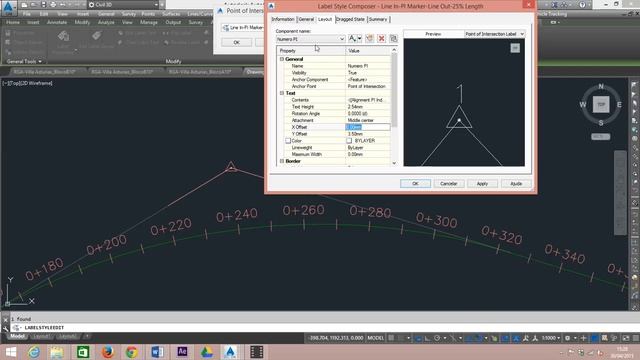Viewport: 640px width, 360px height.
Task: Toggle the MODEL space button in status bar
Action: (376, 338)
